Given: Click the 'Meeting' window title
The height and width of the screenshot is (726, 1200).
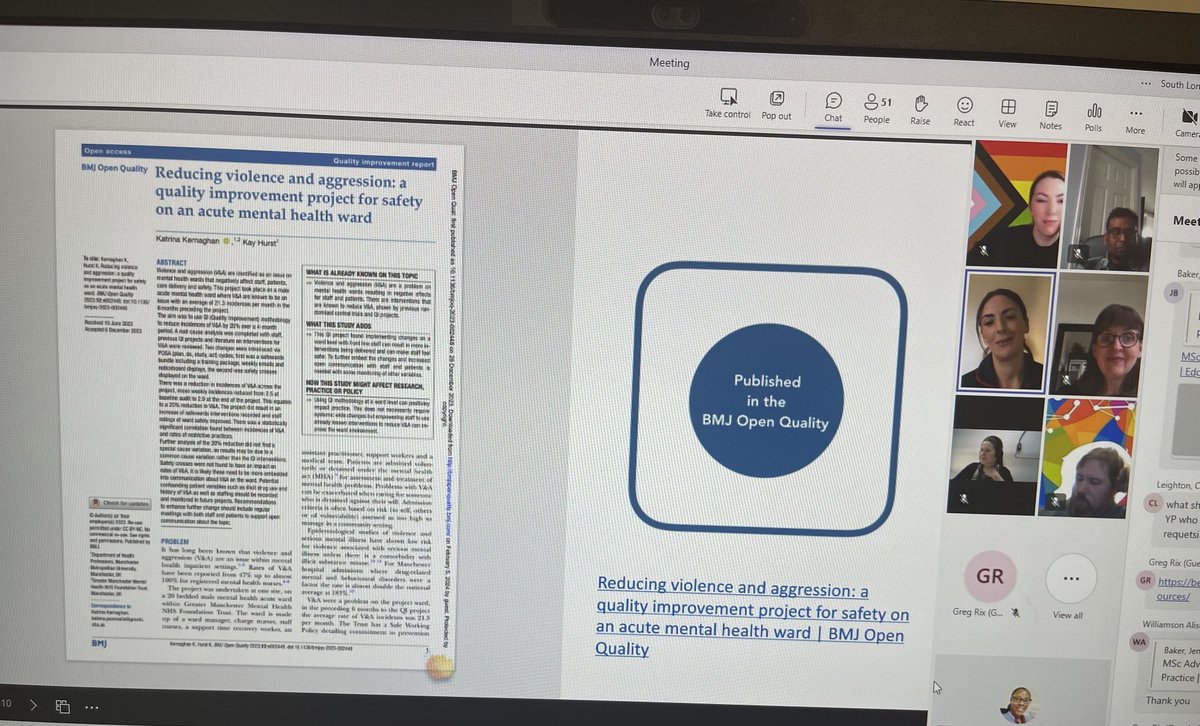Looking at the screenshot, I should [x=669, y=62].
